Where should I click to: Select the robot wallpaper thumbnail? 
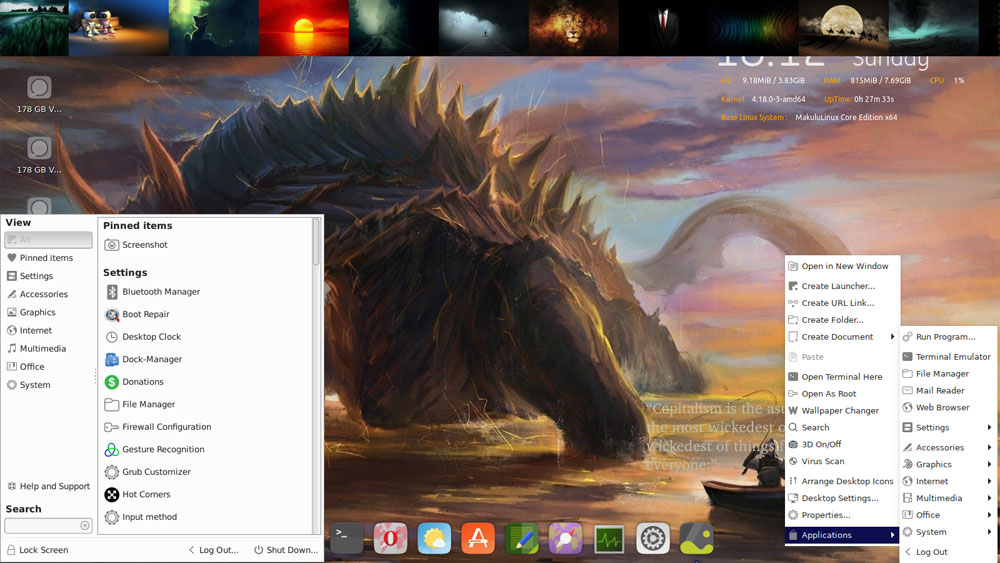(119, 27)
